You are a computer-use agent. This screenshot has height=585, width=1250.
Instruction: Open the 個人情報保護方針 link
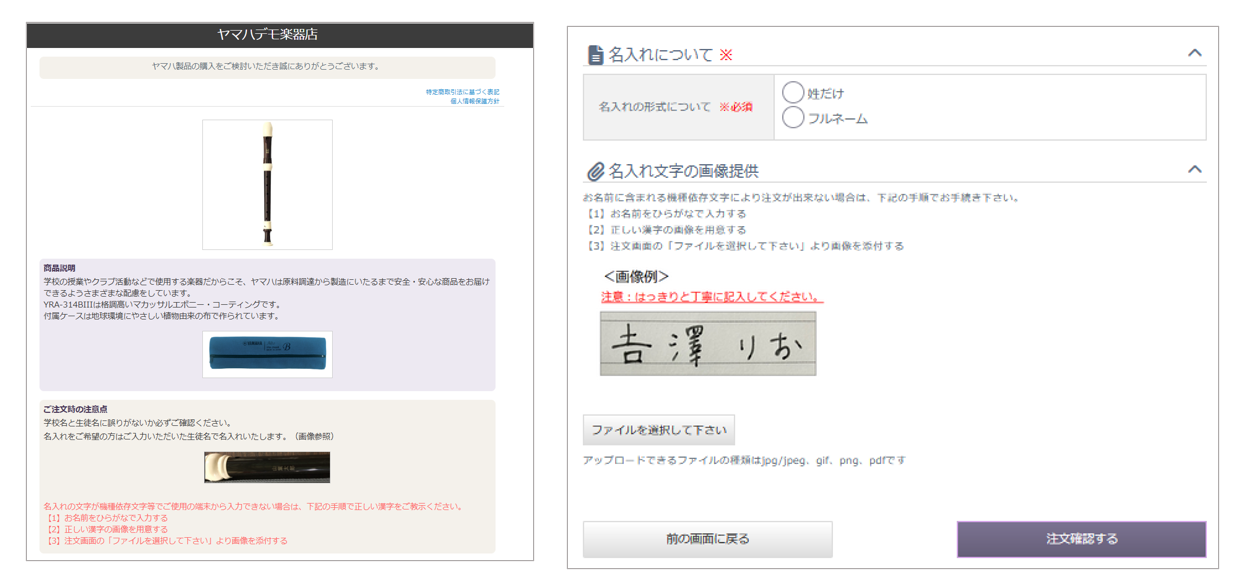(x=475, y=101)
